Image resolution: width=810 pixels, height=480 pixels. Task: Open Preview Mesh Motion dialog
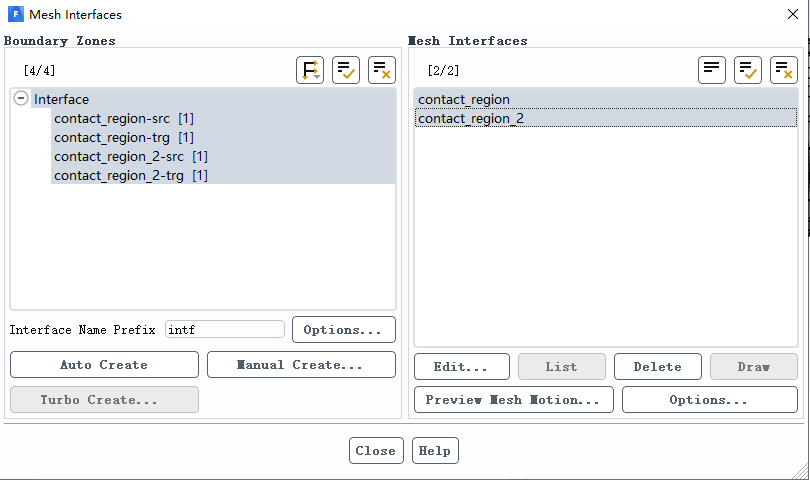click(513, 400)
